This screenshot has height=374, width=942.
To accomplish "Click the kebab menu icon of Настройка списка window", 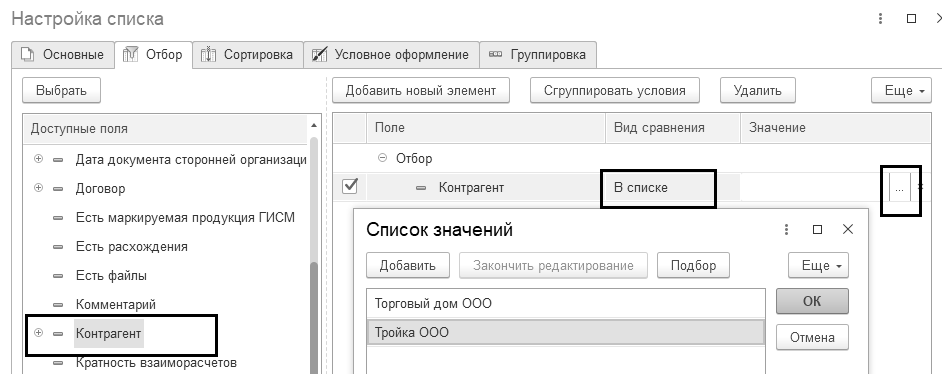I will (x=880, y=19).
